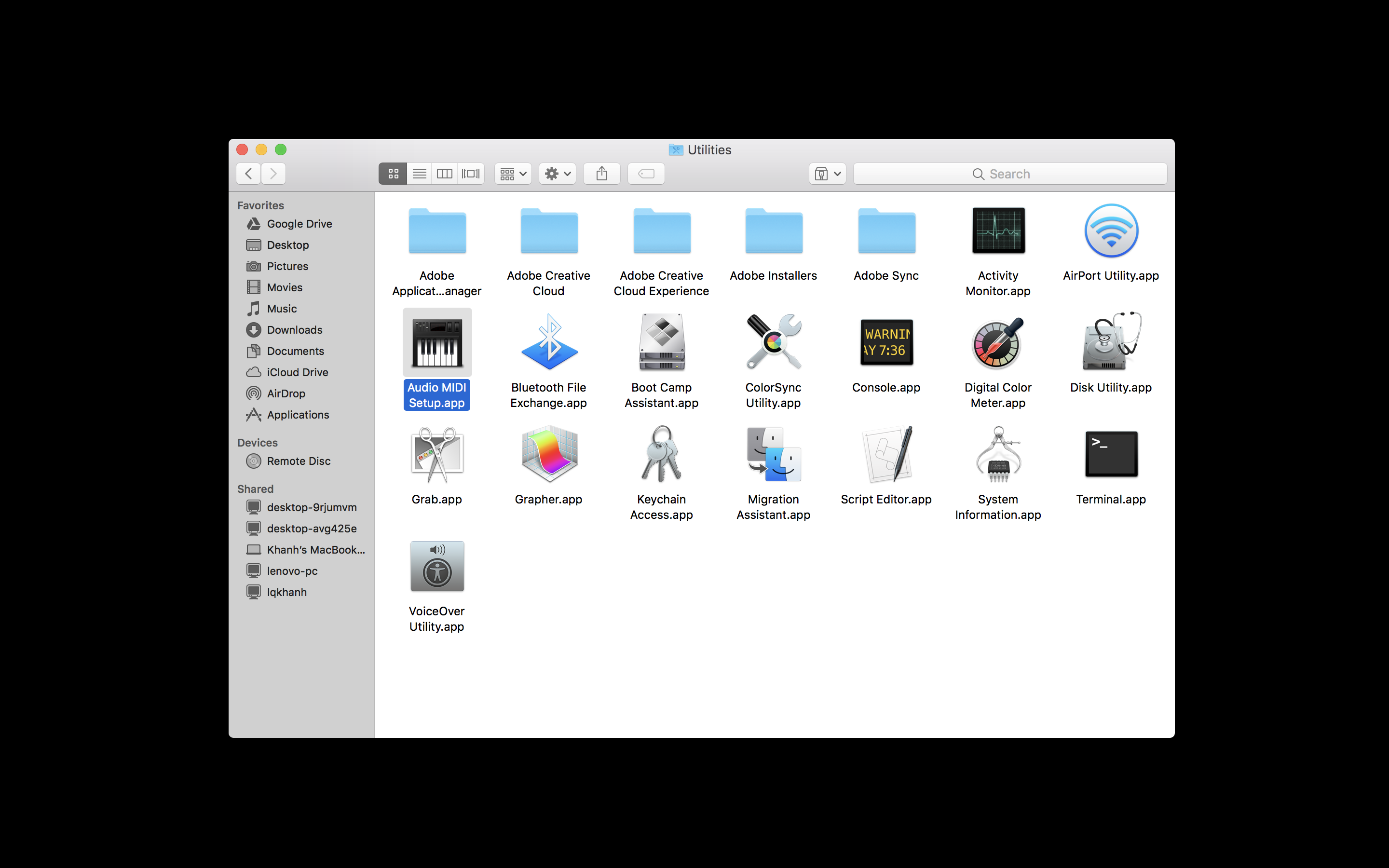This screenshot has height=868, width=1389.
Task: Select the Adobe Sync folder
Action: coord(886,230)
